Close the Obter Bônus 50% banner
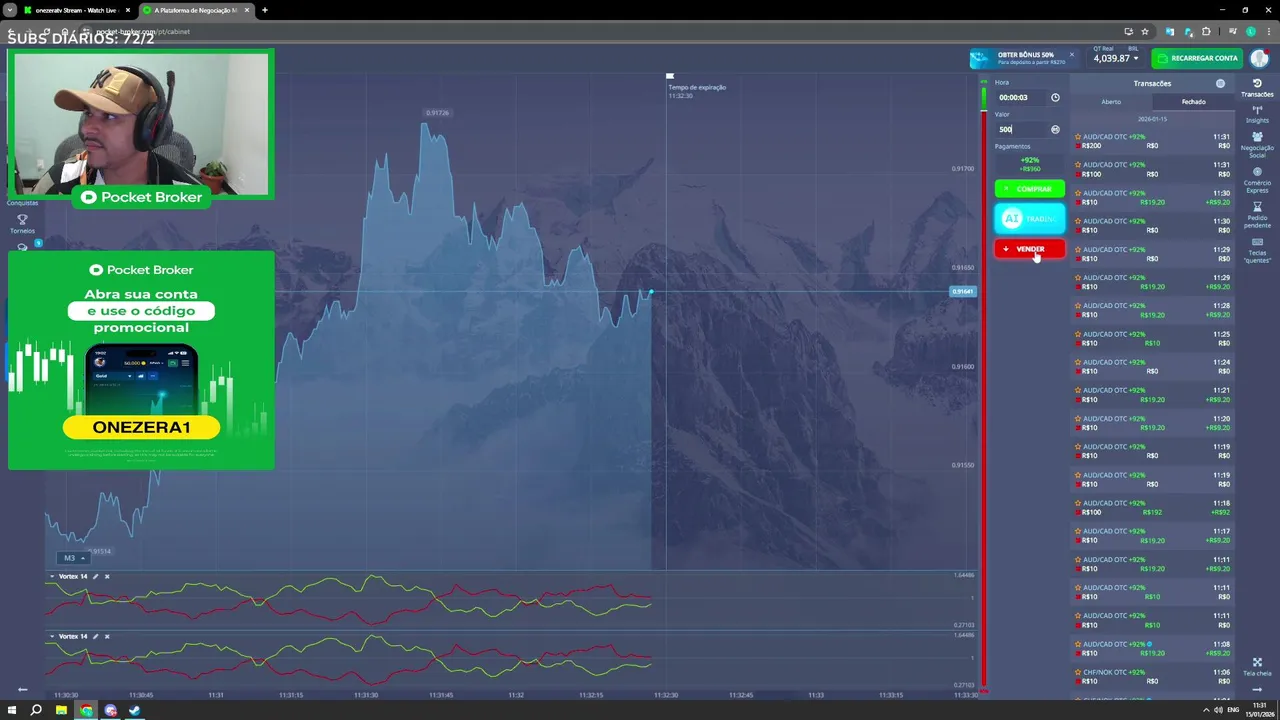1280x720 pixels. pos(1071,55)
